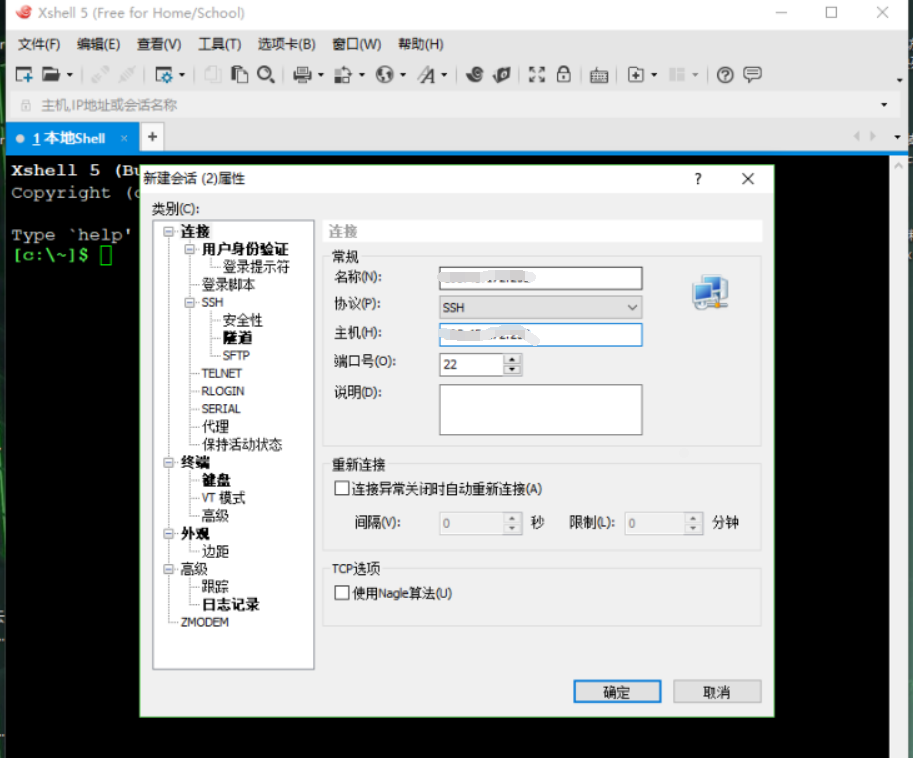Viewport: 913px width, 758px height.
Task: Close the 本地Shell tab with x
Action: point(124,138)
